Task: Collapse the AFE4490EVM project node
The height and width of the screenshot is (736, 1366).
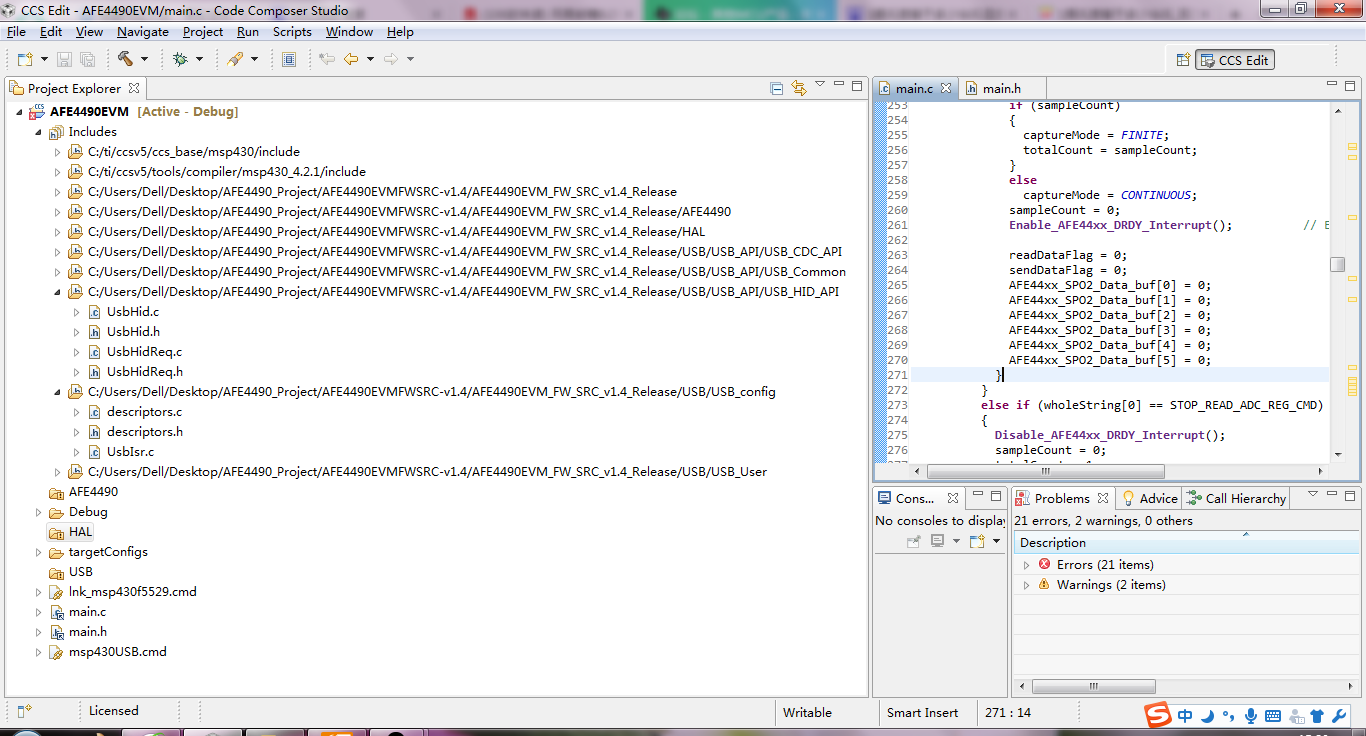Action: coord(19,112)
